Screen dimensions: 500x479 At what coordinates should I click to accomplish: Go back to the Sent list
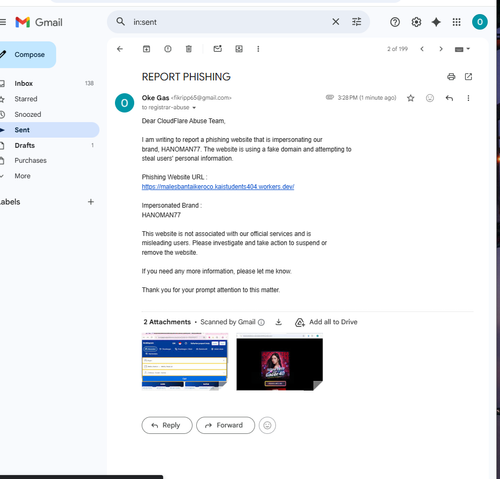tap(120, 49)
